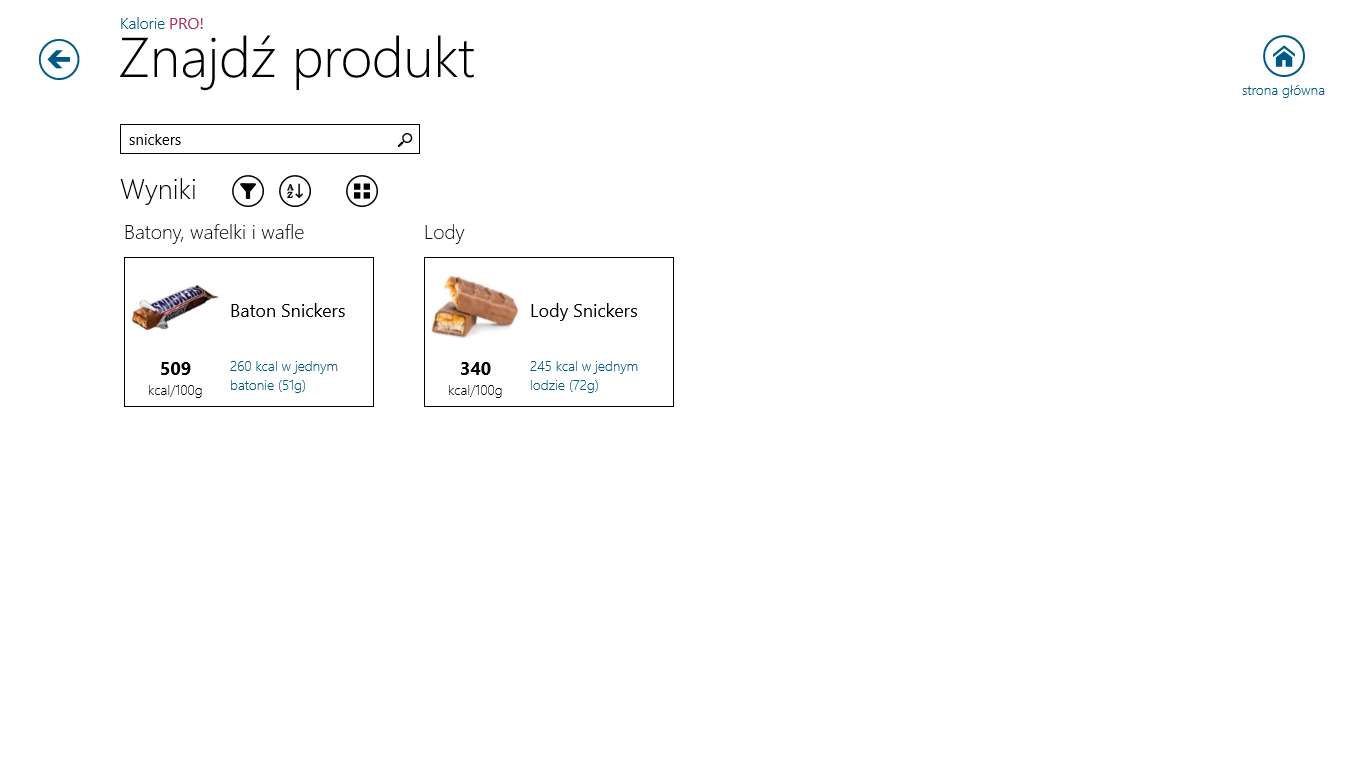This screenshot has width=1366, height=768.
Task: Open the Baton Snickers product title
Action: (287, 311)
